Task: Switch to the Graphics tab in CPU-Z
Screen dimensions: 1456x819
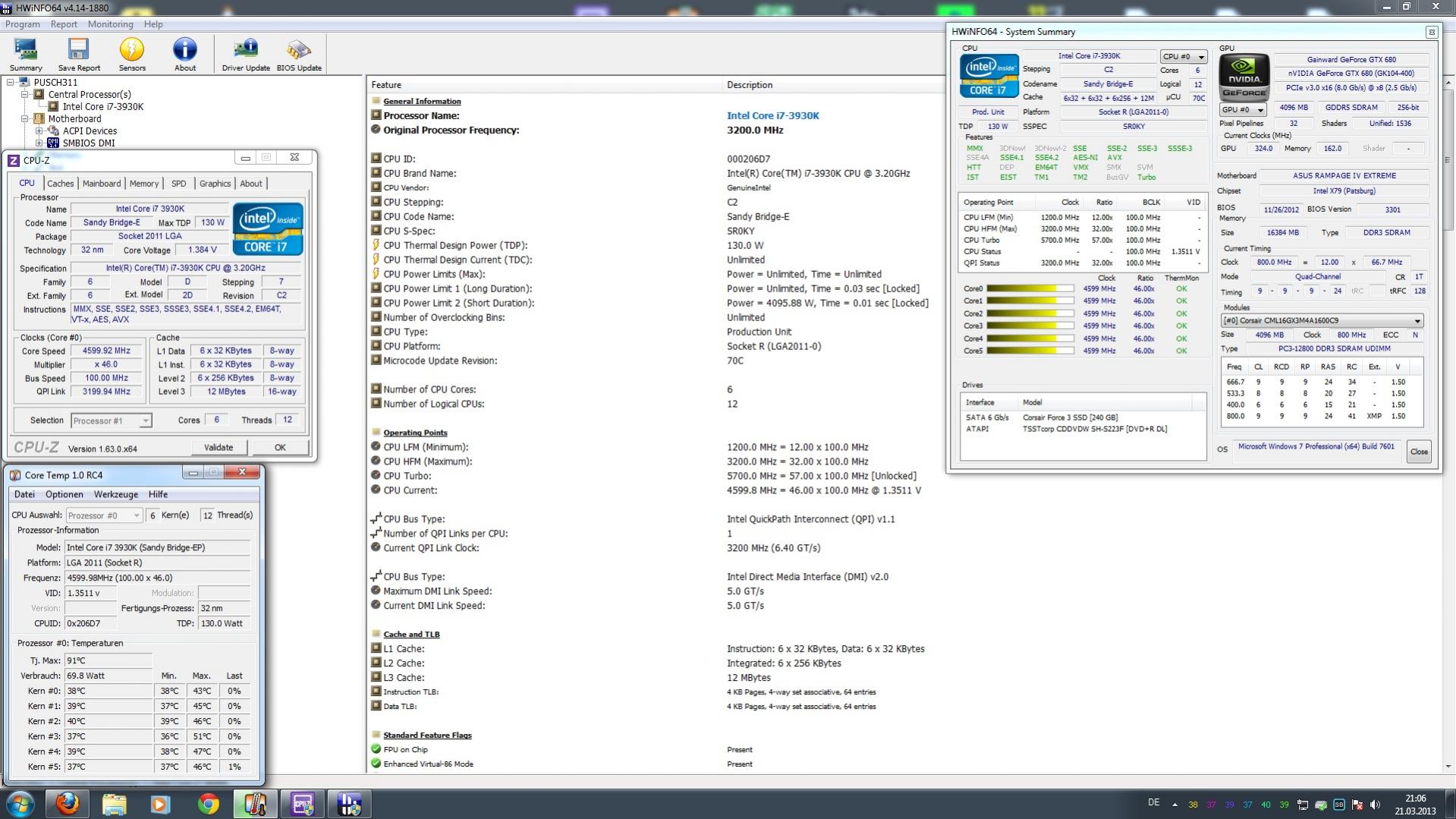Action: tap(215, 184)
